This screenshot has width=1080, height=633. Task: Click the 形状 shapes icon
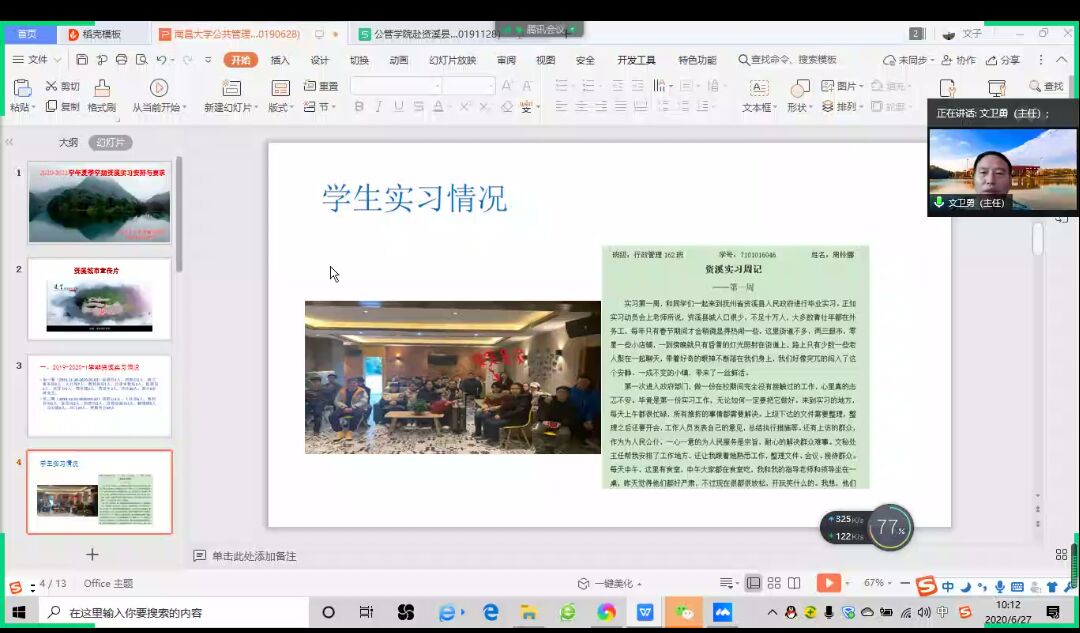(x=800, y=87)
